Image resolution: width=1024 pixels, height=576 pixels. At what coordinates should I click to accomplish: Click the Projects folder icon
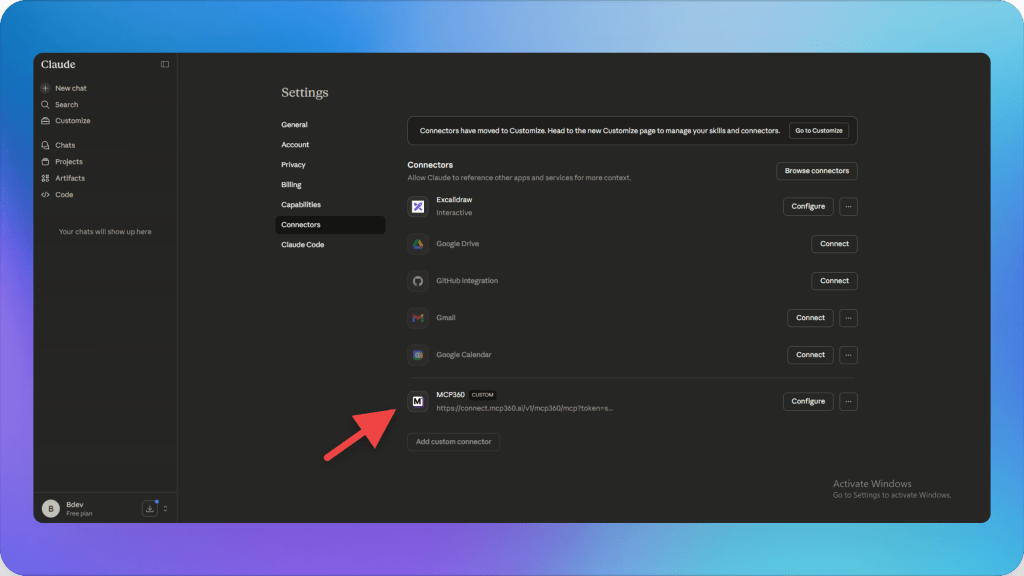pos(45,161)
